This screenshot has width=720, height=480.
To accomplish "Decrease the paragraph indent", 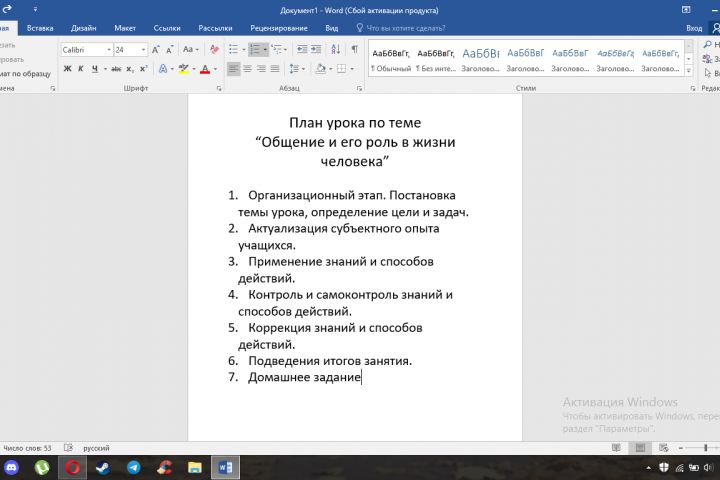I will tap(302, 49).
